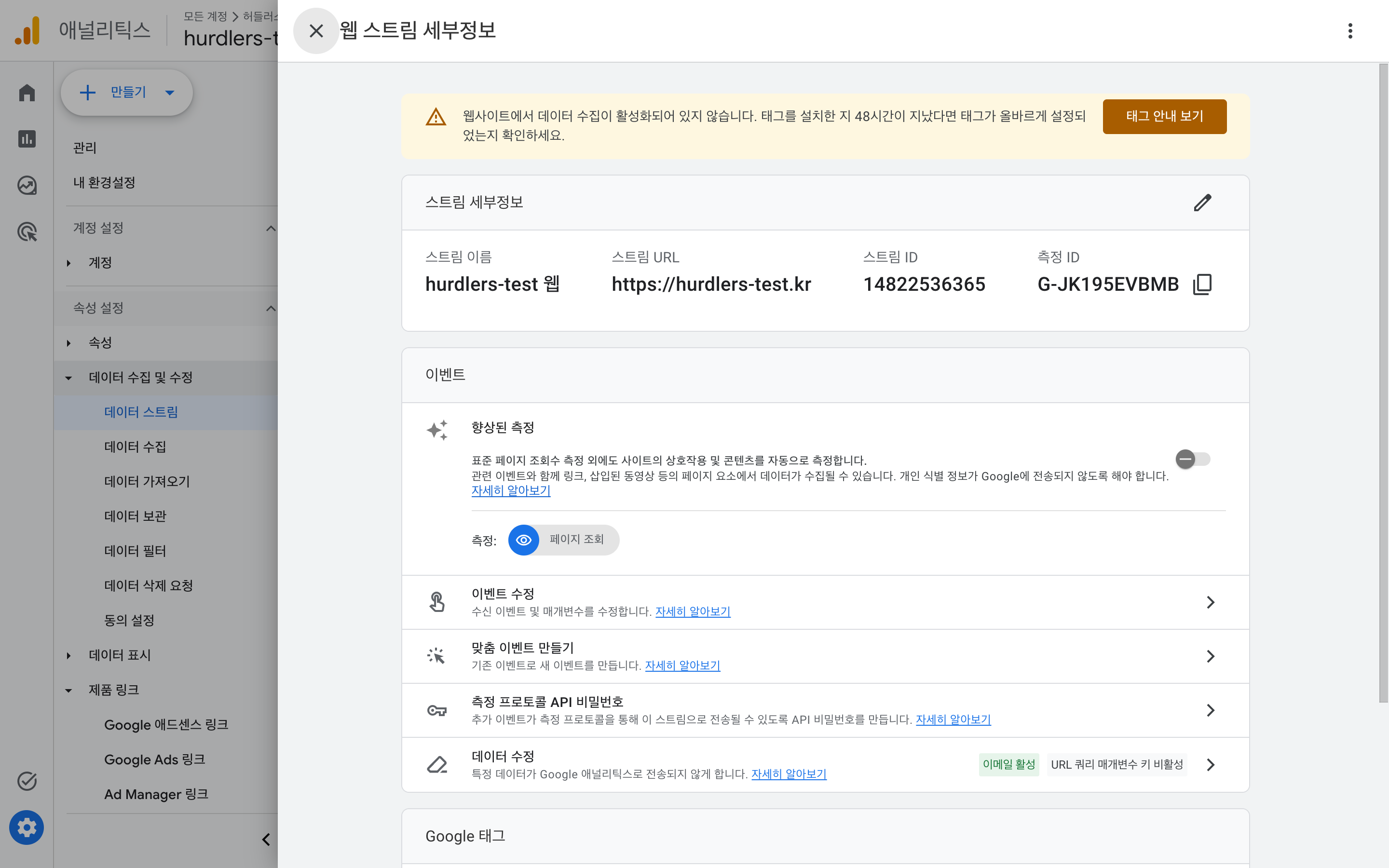The width and height of the screenshot is (1389, 868).
Task: Click the pencil edit icon for stream details
Action: click(x=1202, y=202)
